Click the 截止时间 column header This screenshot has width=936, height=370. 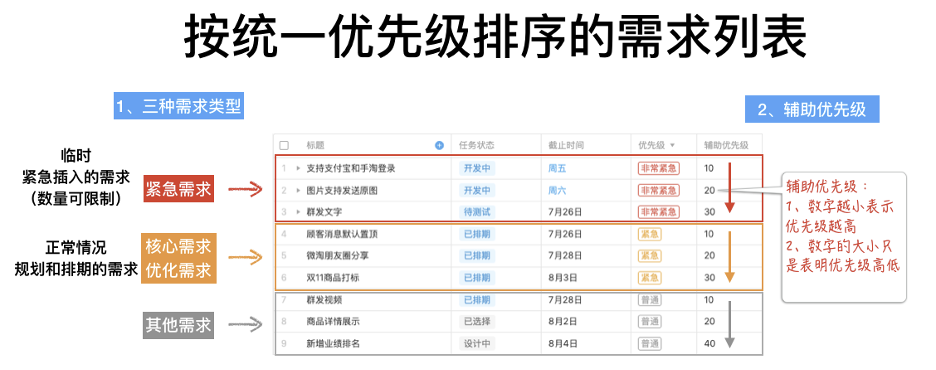pos(566,145)
